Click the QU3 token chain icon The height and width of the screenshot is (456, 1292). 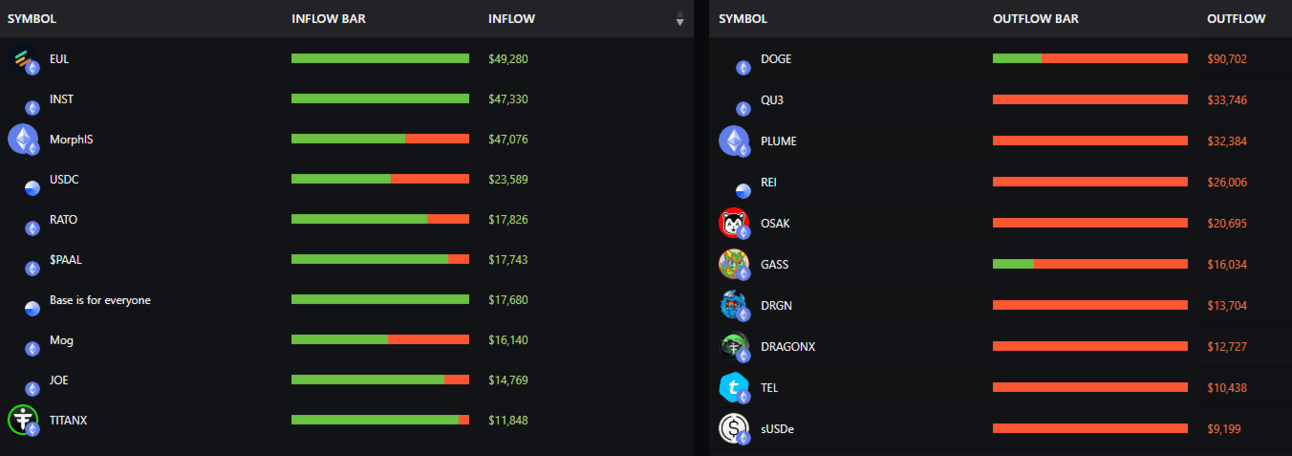click(743, 109)
